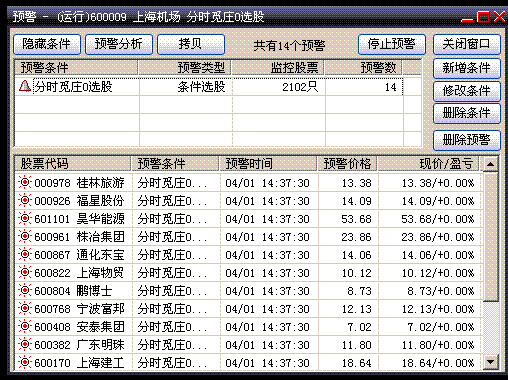Stop alerts with 停止预警 button
Screen dimensions: 508x380
point(392,44)
